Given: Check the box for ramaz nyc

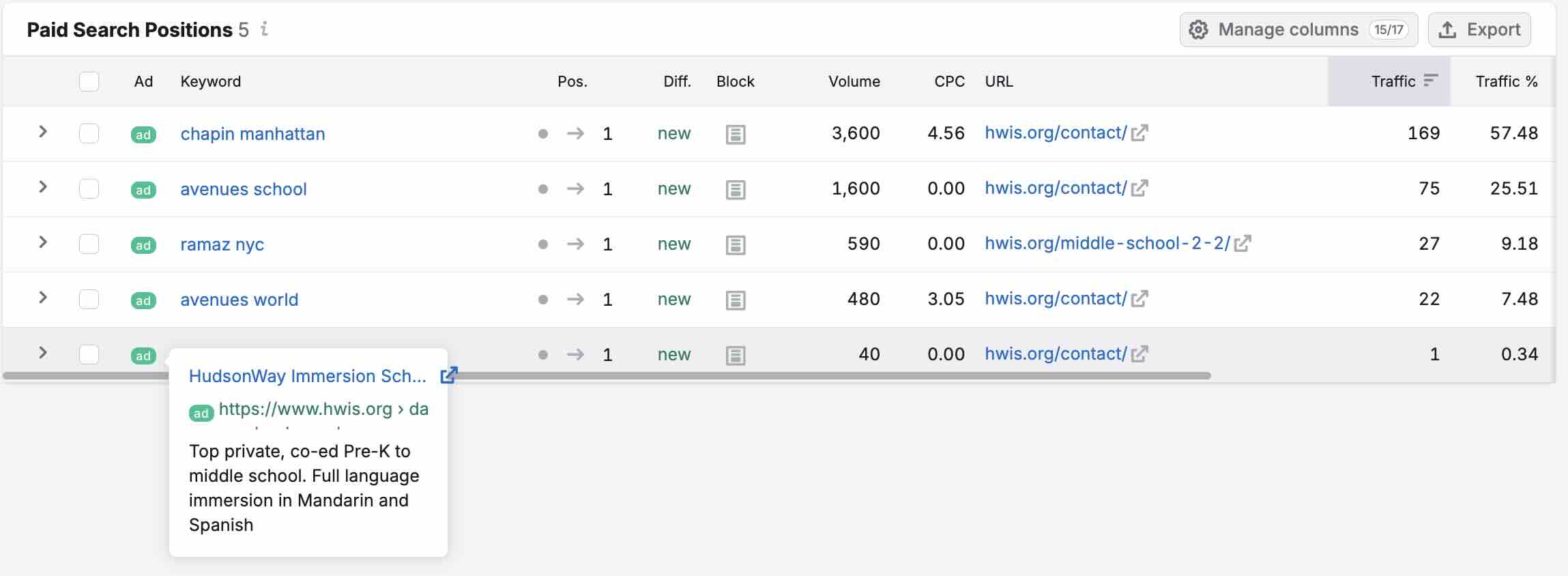Looking at the screenshot, I should tap(89, 244).
